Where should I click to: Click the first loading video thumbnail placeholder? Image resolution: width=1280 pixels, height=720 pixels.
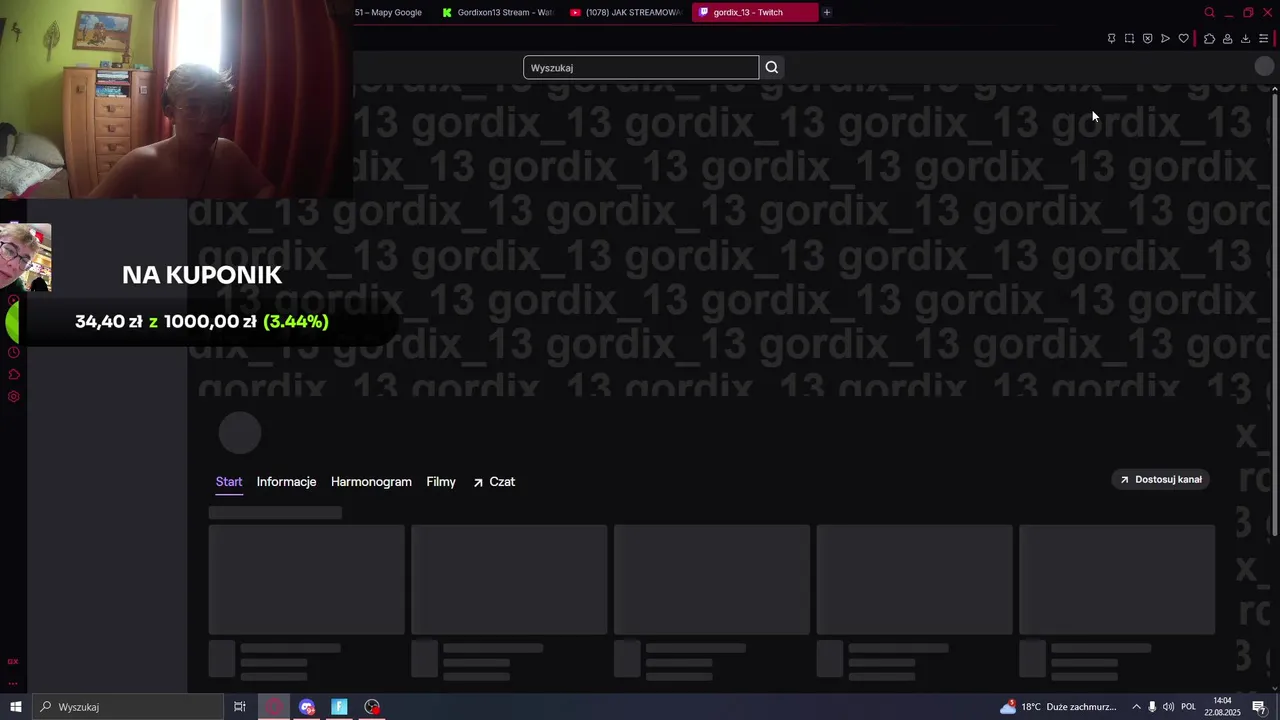[x=306, y=579]
